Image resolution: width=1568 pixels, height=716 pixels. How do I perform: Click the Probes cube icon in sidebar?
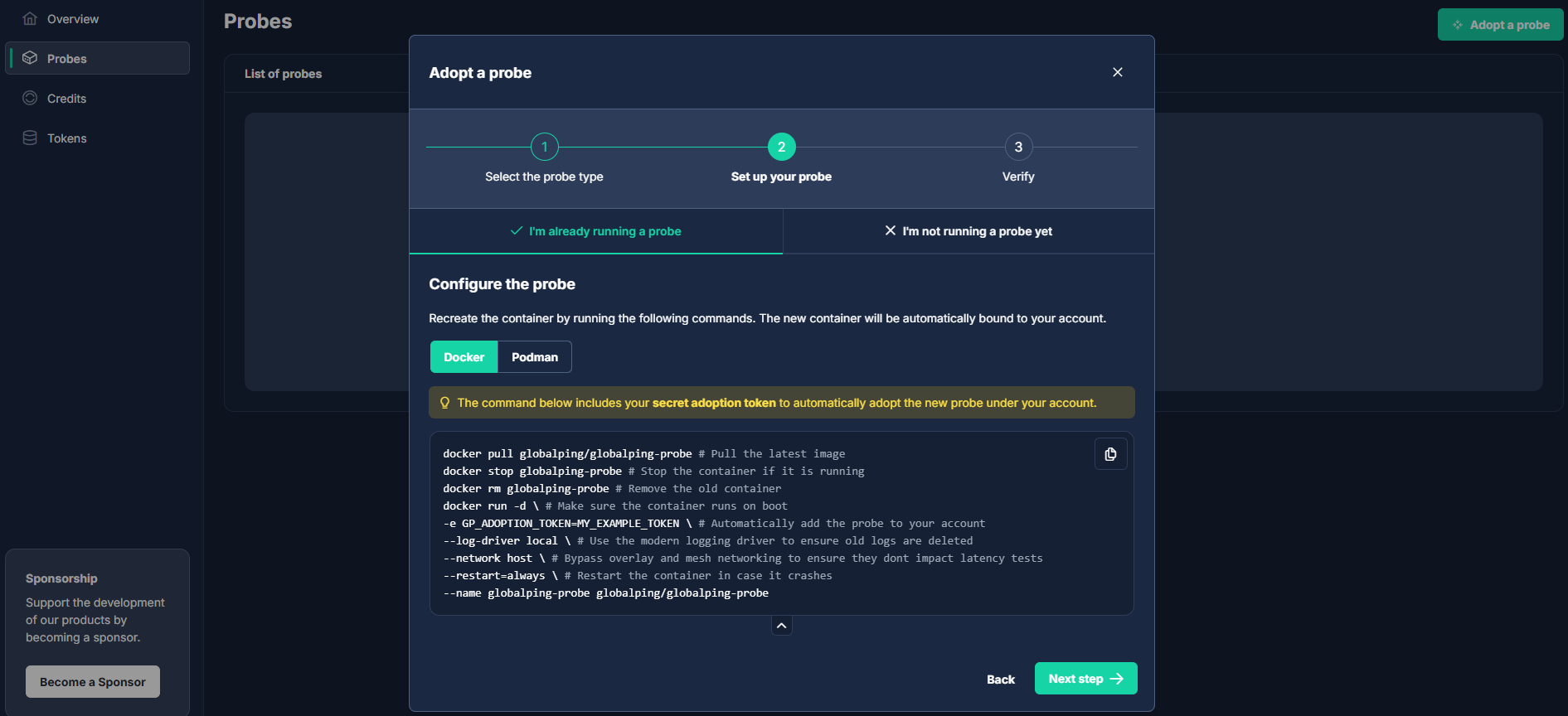30,58
